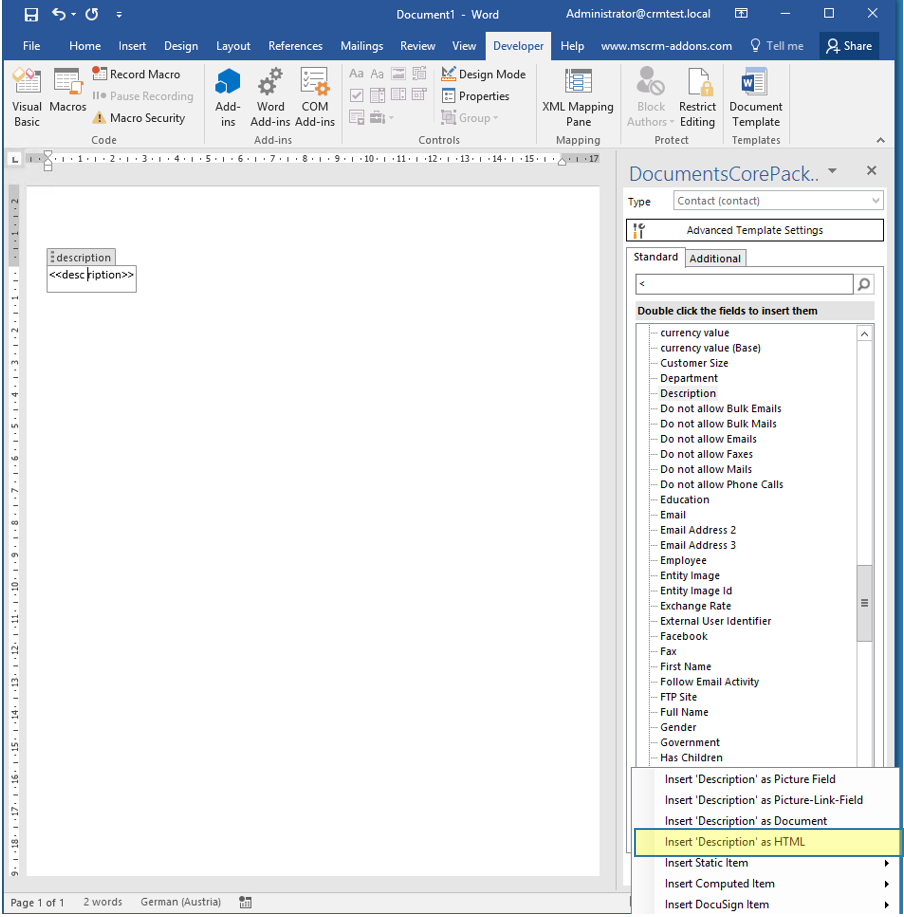Open the Add-ins store

pos(227,97)
